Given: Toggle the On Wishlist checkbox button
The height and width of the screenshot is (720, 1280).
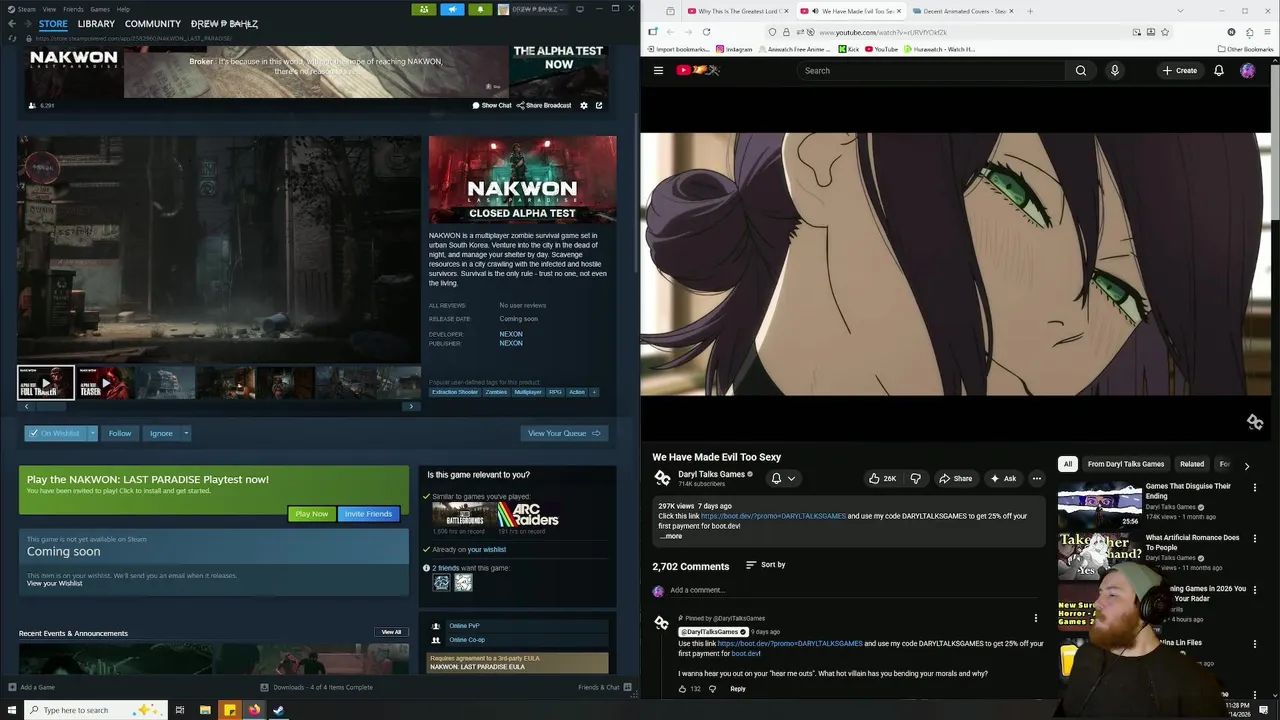Looking at the screenshot, I should coord(55,433).
